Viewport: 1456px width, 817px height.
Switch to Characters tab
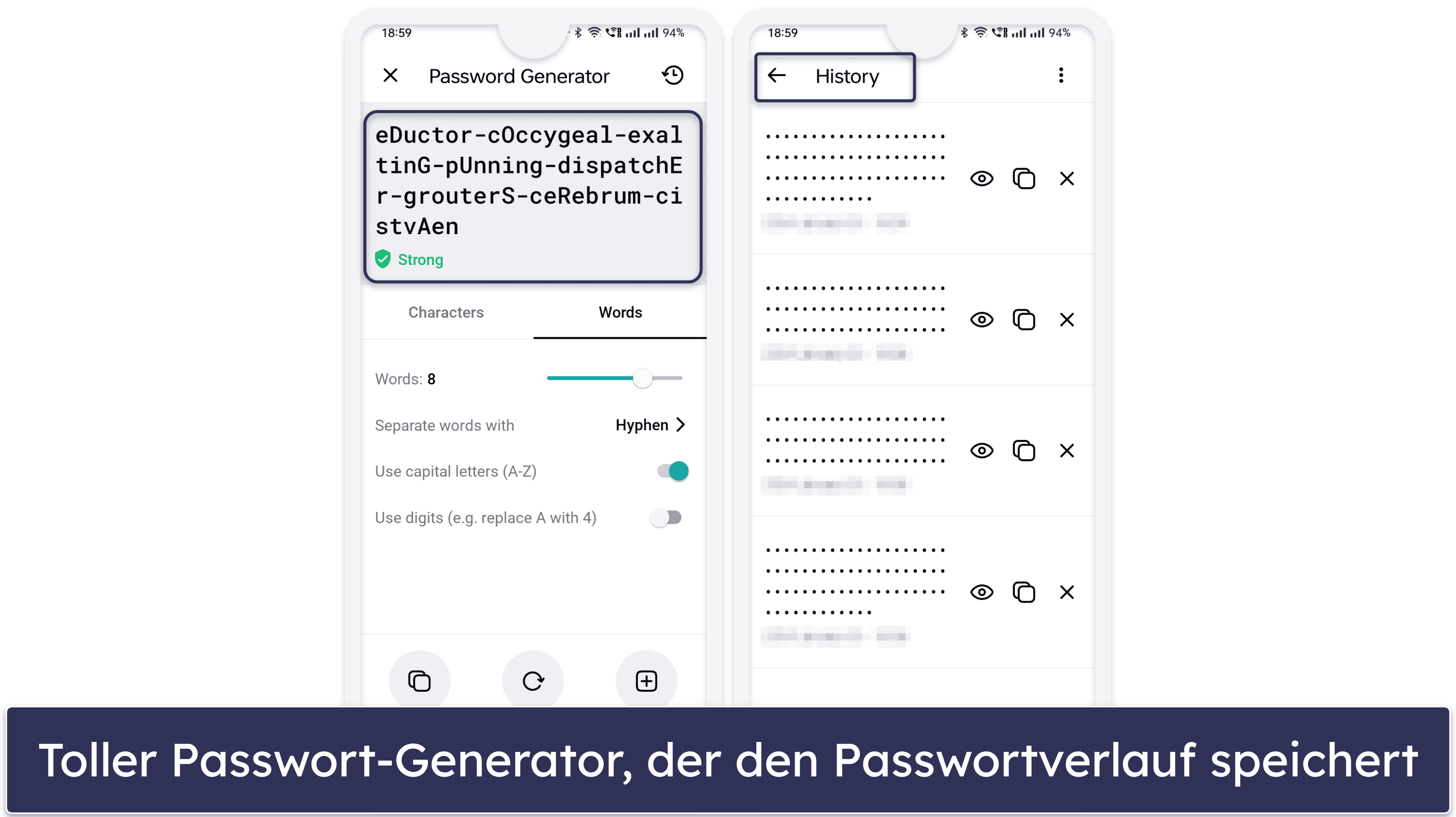coord(446,312)
